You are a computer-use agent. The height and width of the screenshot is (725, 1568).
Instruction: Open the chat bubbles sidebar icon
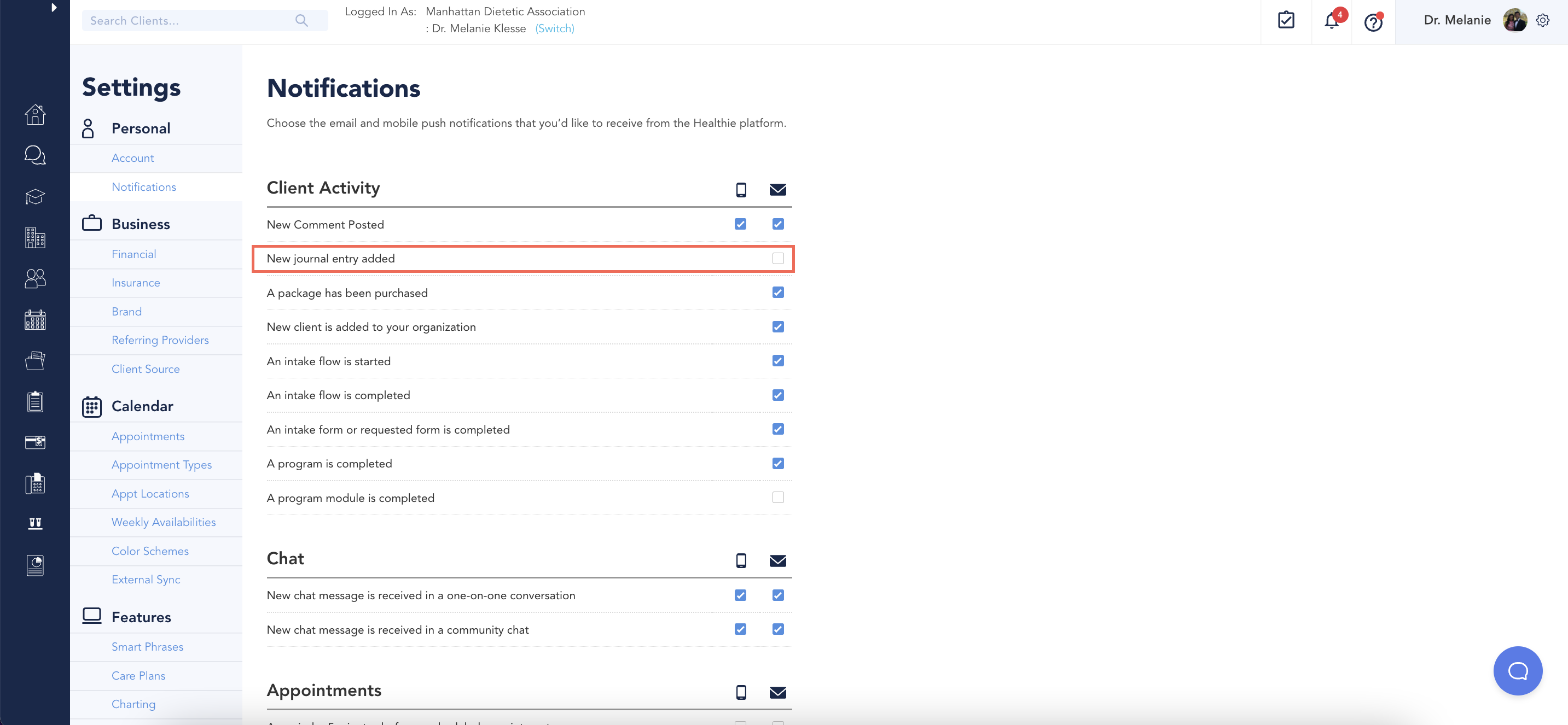[34, 155]
